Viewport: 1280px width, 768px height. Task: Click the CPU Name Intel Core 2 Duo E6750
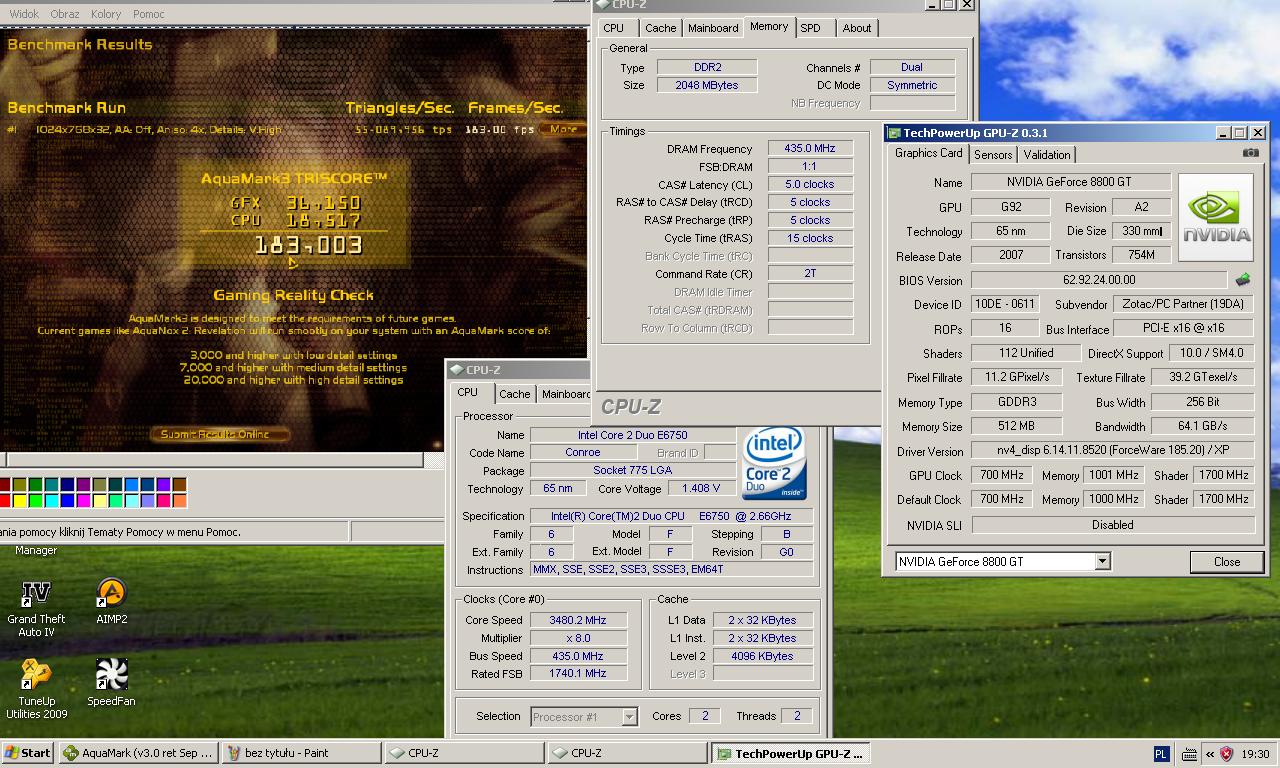[x=632, y=435]
